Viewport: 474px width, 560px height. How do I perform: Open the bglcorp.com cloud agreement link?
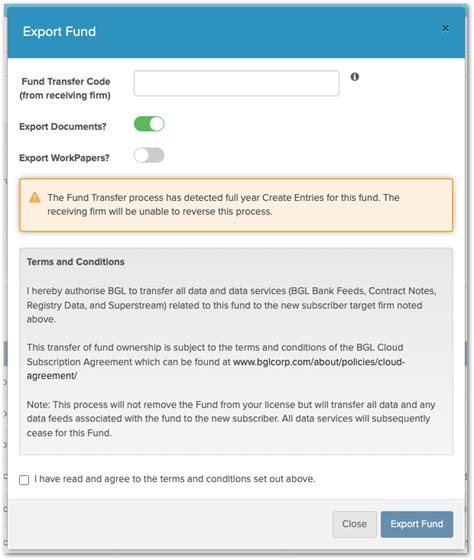[319, 362]
